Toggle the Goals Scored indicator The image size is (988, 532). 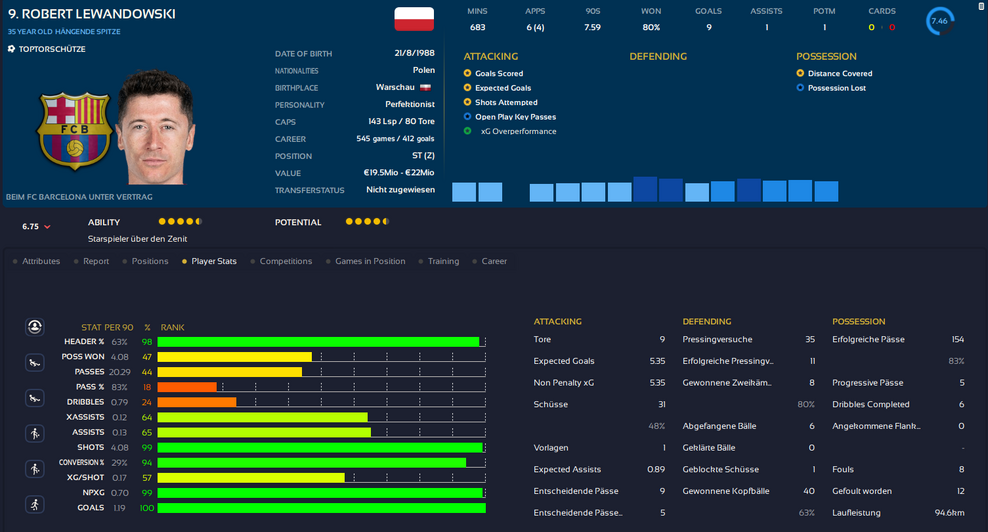[x=468, y=74]
